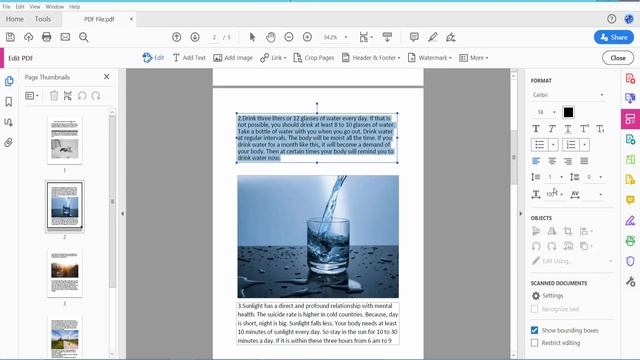Viewport: 640px width, 360px height.
Task: Apply subscript text style
Action: tap(600, 129)
